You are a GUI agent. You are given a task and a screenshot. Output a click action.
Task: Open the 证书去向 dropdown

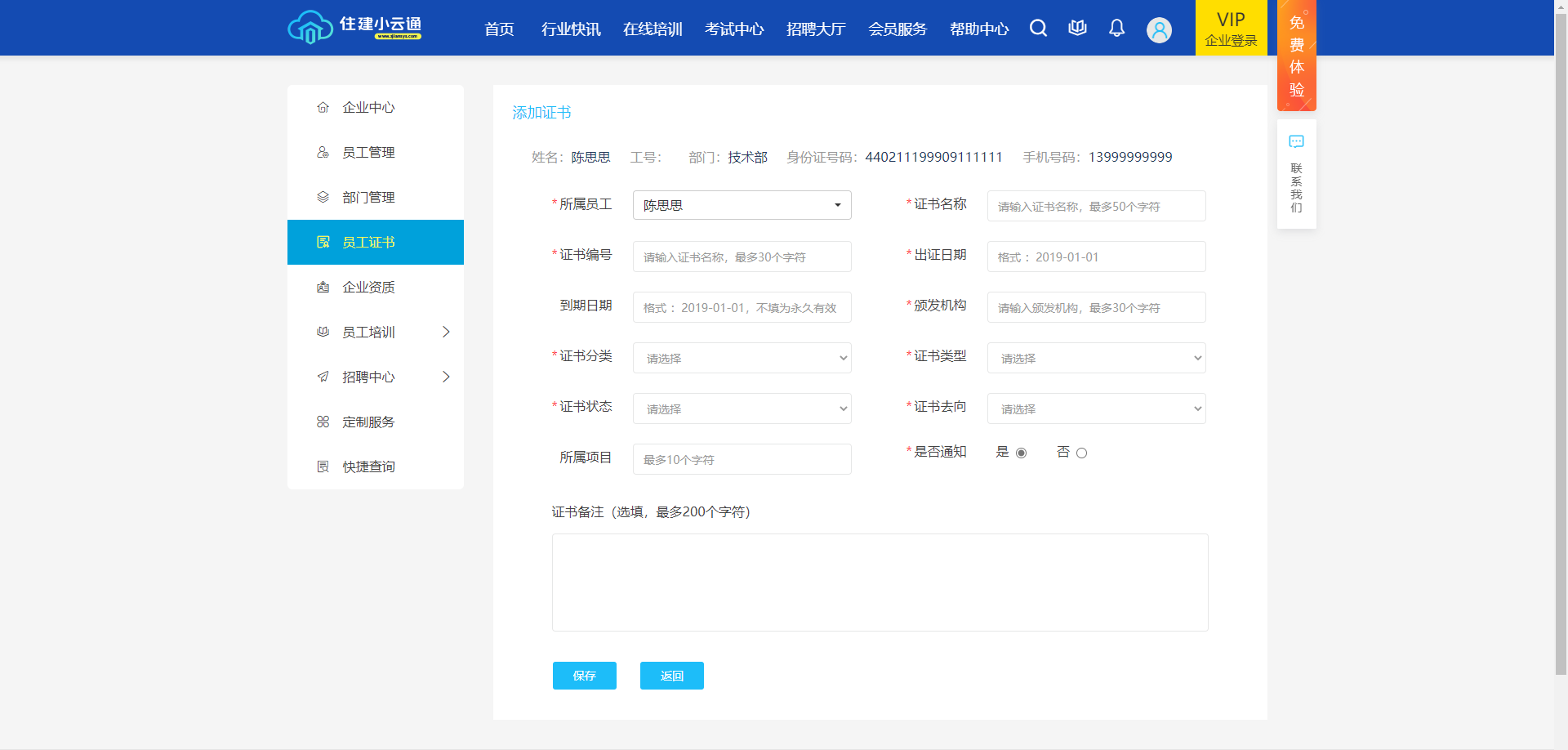tap(1096, 408)
